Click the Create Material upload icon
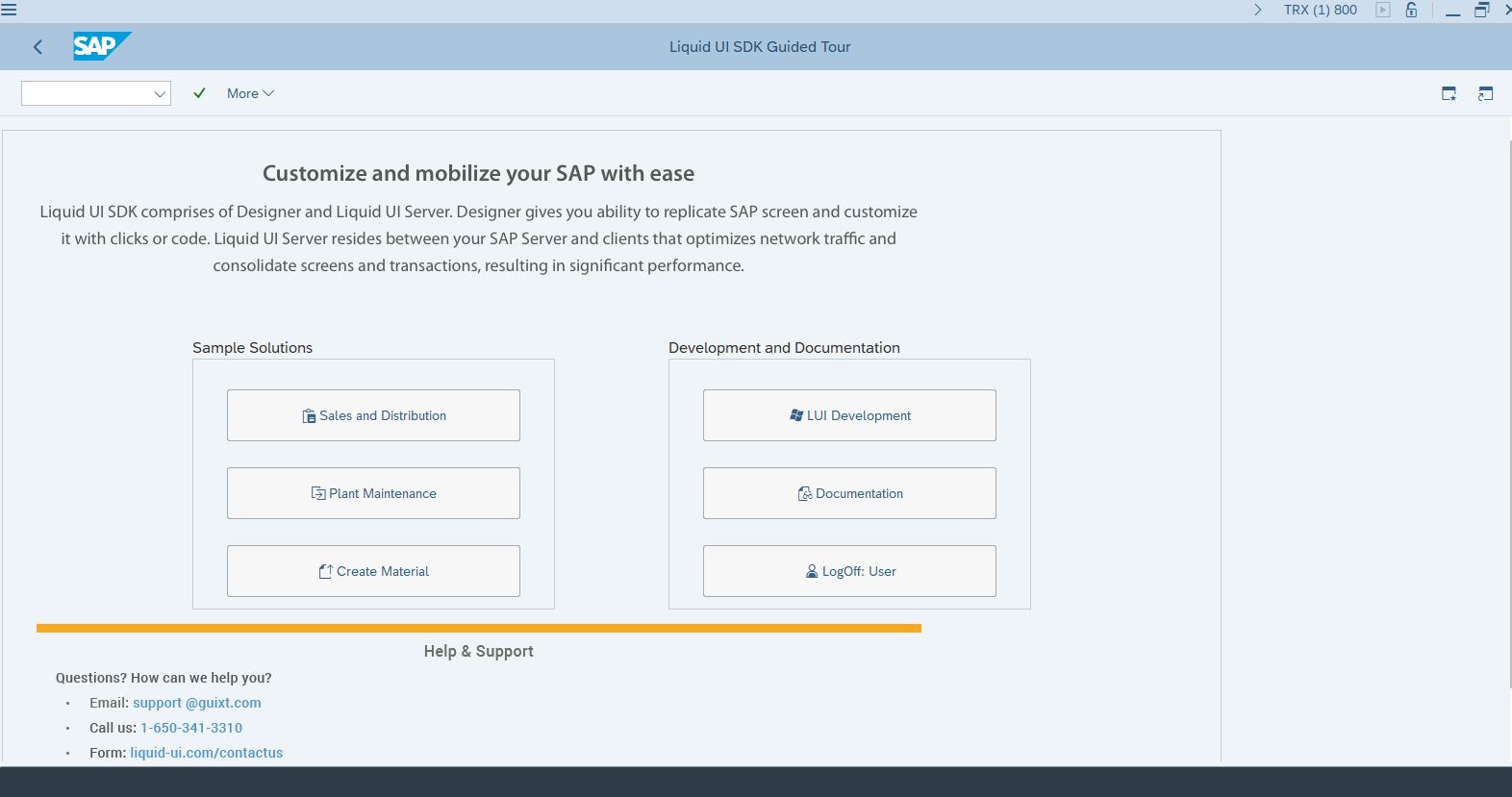This screenshot has height=797, width=1512. (x=326, y=571)
